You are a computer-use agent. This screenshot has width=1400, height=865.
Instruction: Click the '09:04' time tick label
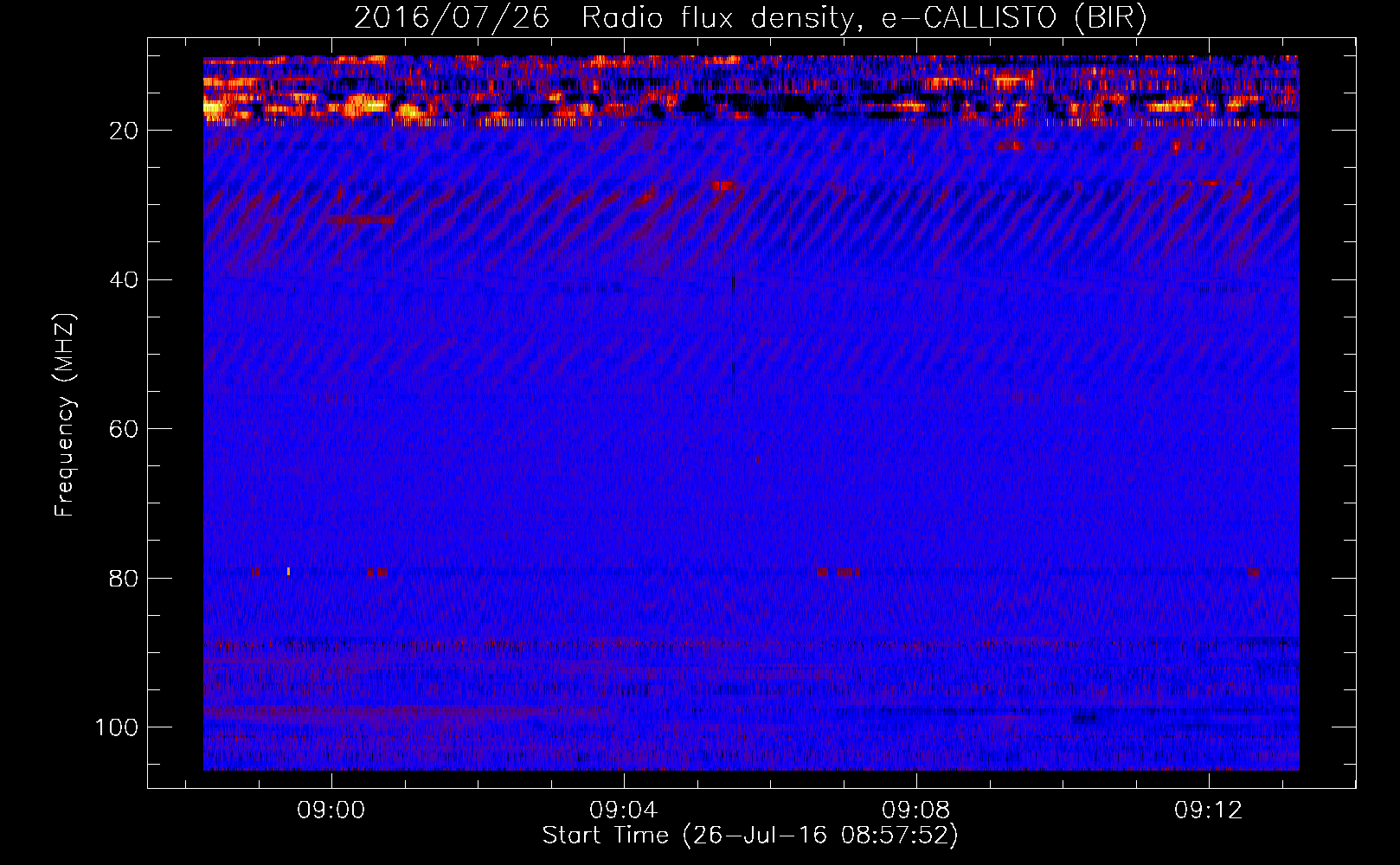pyautogui.click(x=624, y=811)
